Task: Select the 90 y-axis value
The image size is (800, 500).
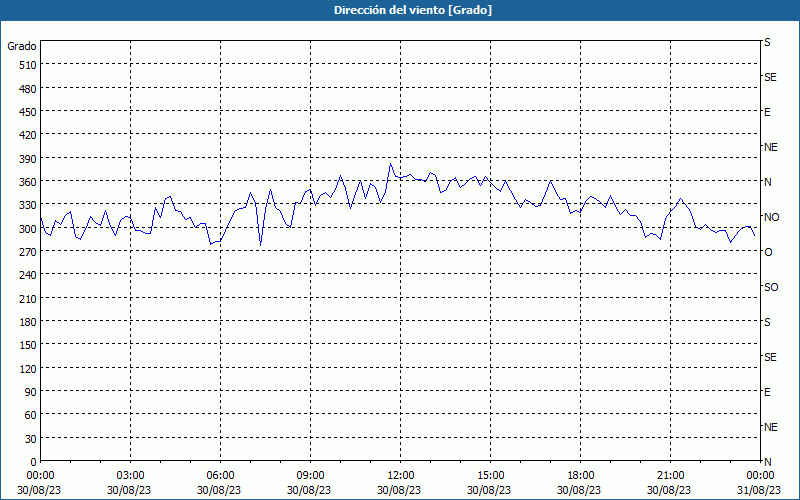Action: [x=31, y=392]
